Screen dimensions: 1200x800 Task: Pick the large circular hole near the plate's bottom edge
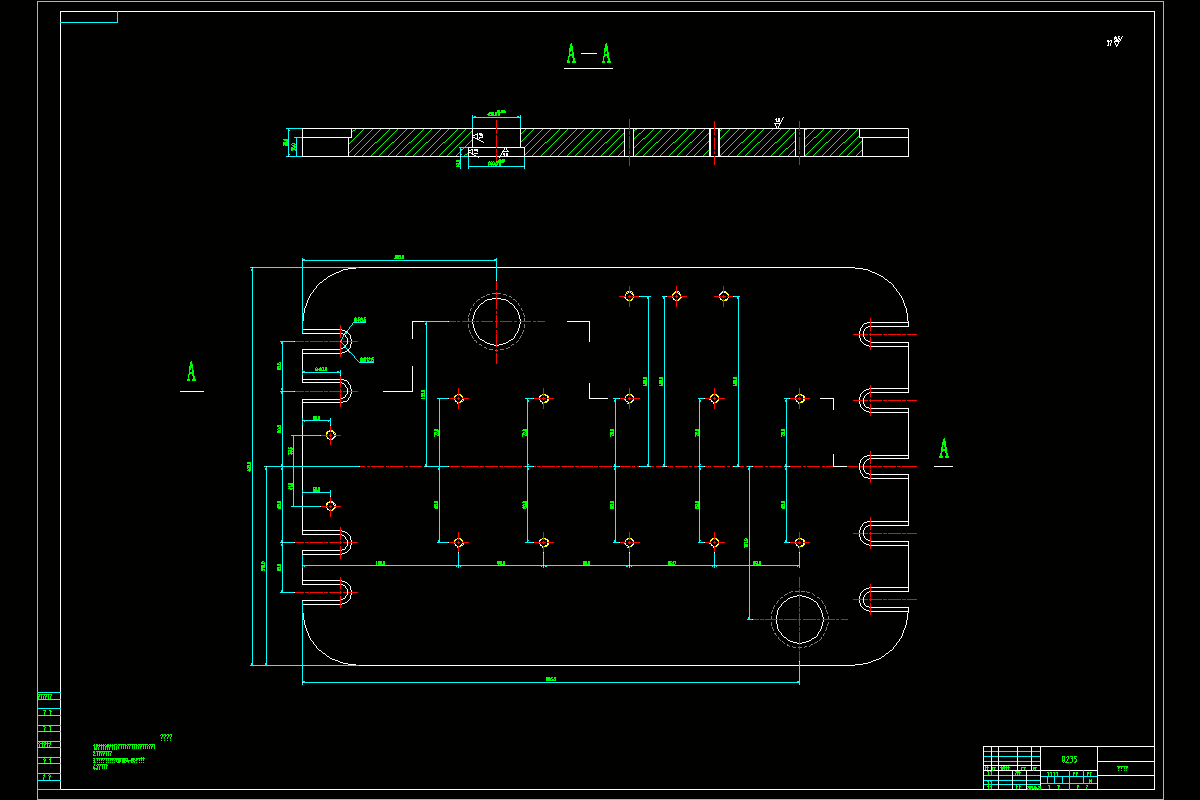(x=800, y=618)
